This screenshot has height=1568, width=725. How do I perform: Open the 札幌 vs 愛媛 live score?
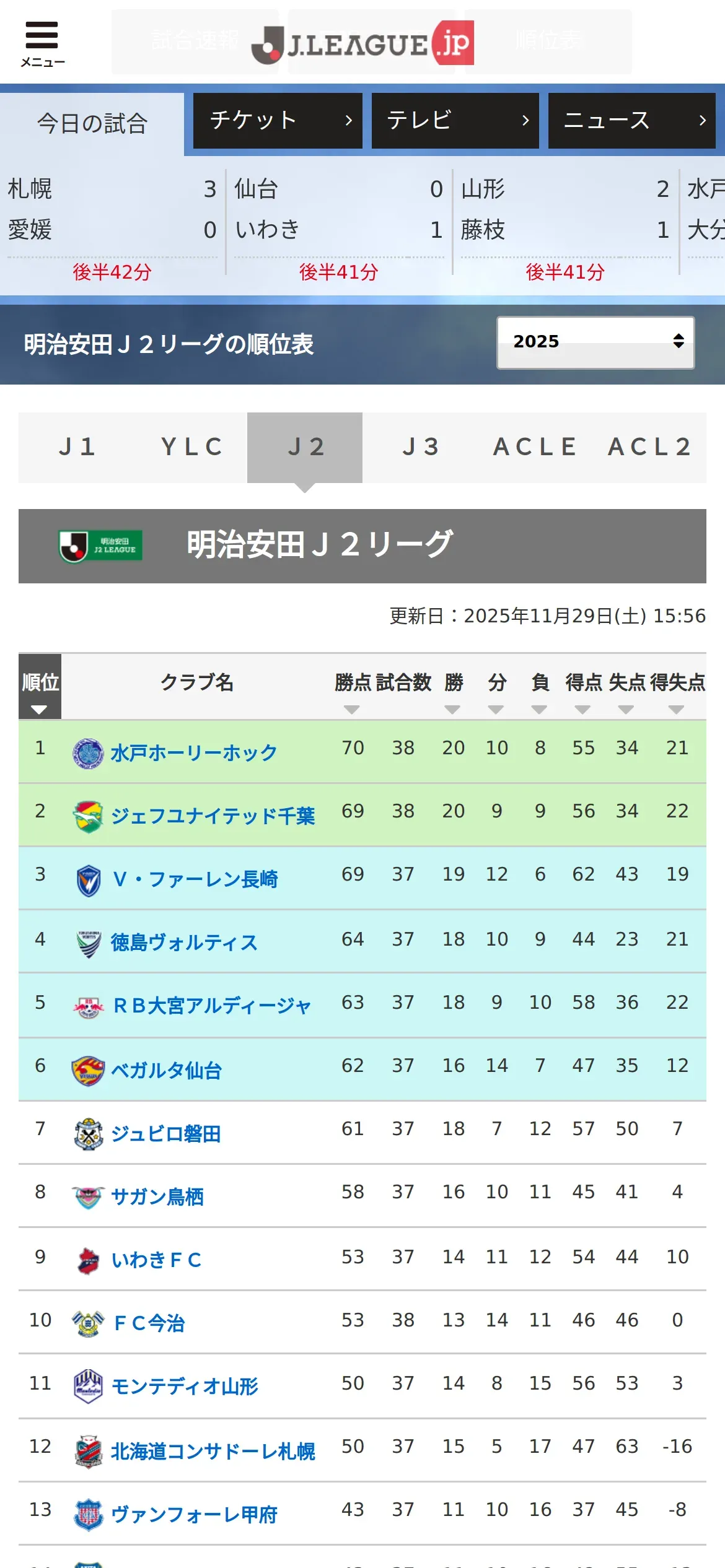coord(112,226)
